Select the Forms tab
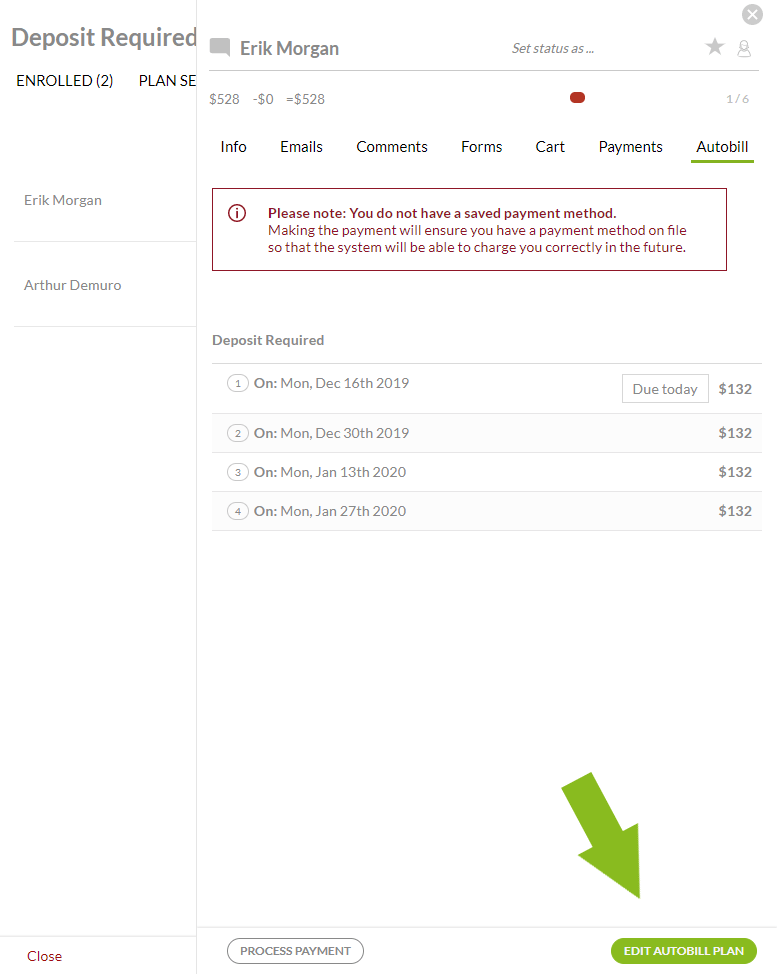Image resolution: width=777 pixels, height=974 pixels. coord(481,147)
